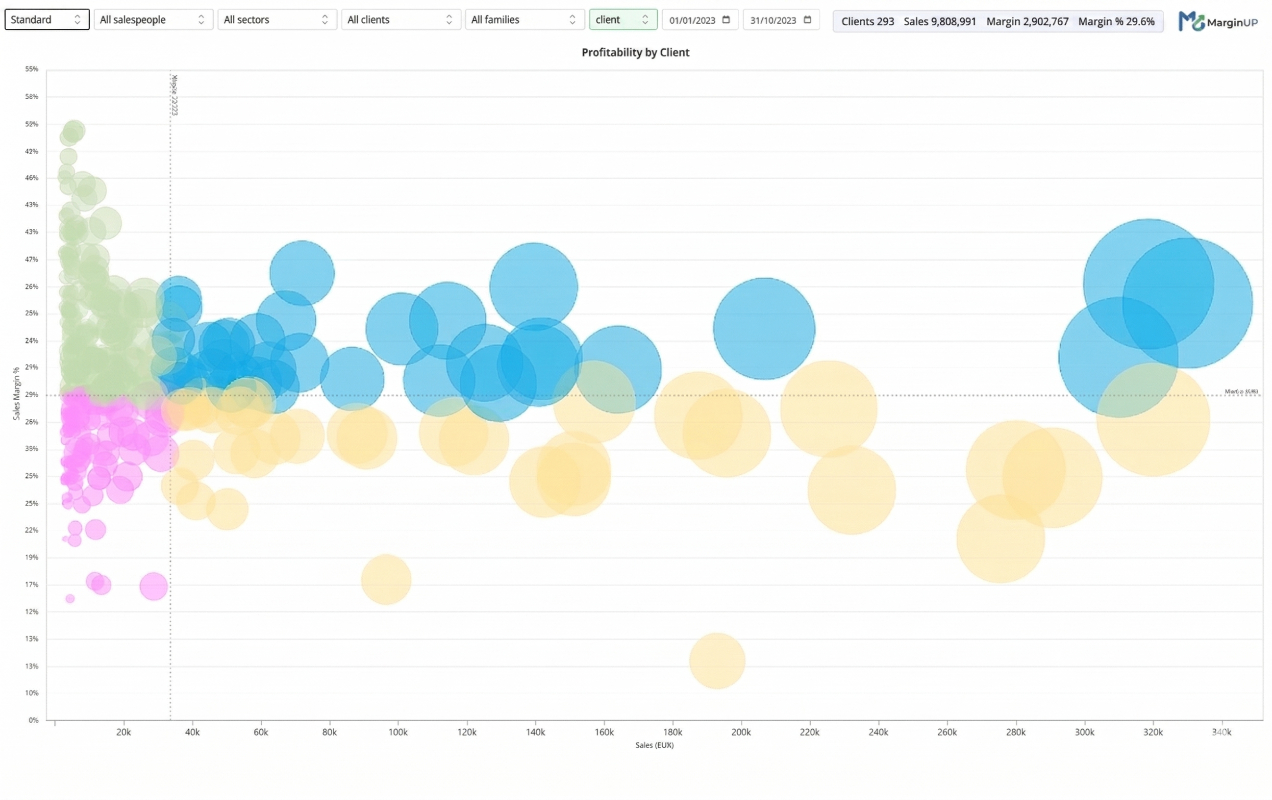The height and width of the screenshot is (800, 1272).
Task: Open the green client grouping dropdown
Action: 622,20
